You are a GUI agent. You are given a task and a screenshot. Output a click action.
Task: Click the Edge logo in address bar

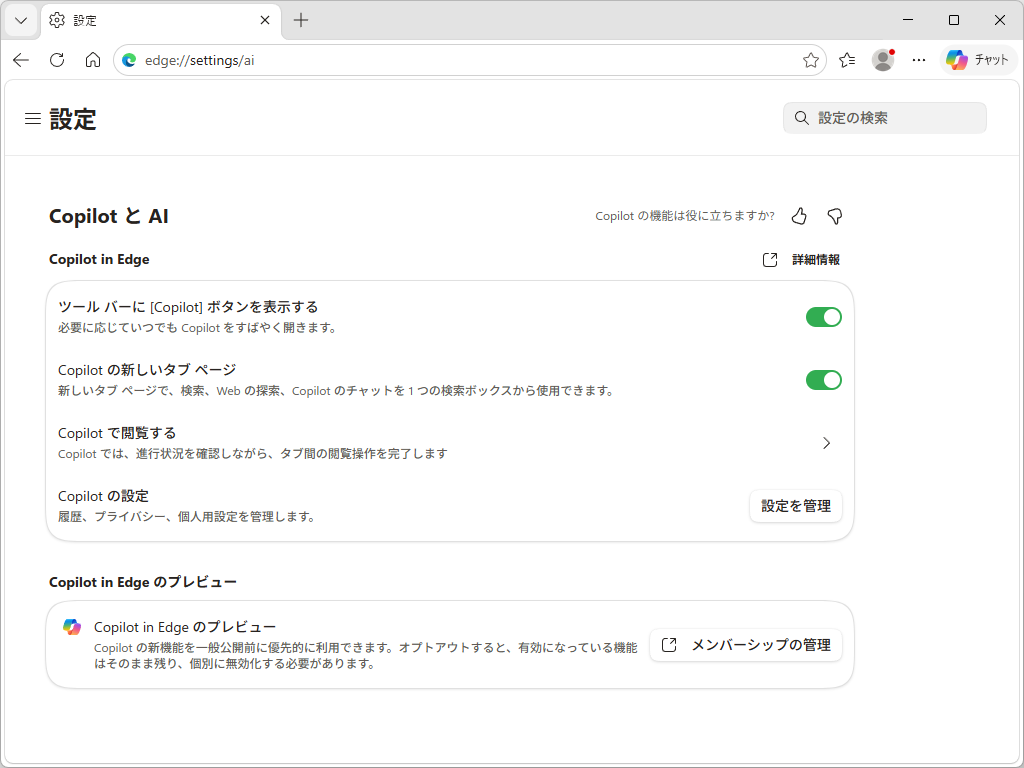pyautogui.click(x=129, y=60)
